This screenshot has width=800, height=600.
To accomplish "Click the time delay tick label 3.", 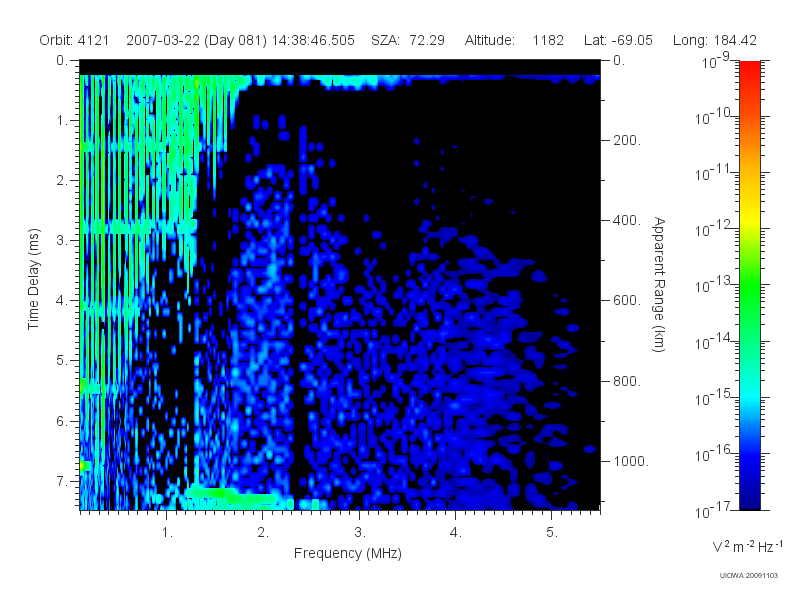I will click(62, 240).
